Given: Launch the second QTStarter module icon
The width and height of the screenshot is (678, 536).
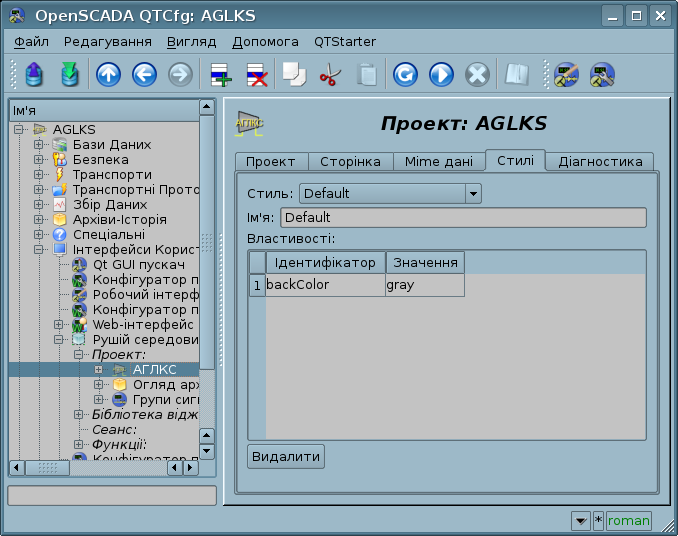Looking at the screenshot, I should click(602, 75).
